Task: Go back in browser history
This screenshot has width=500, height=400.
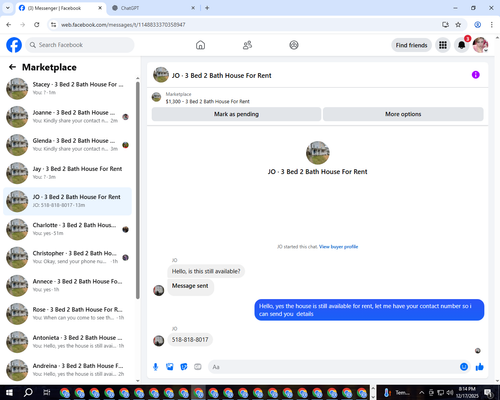Action: (x=9, y=25)
